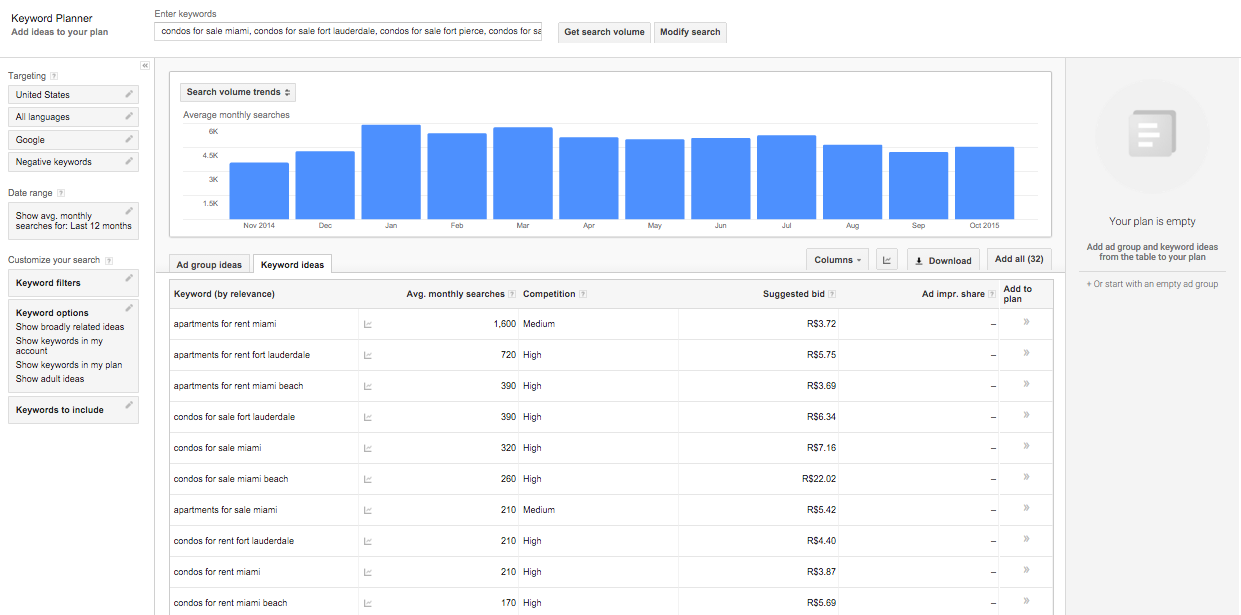Image resolution: width=1241 pixels, height=615 pixels.
Task: Add apartments for sale miami to plan
Action: tap(1026, 508)
